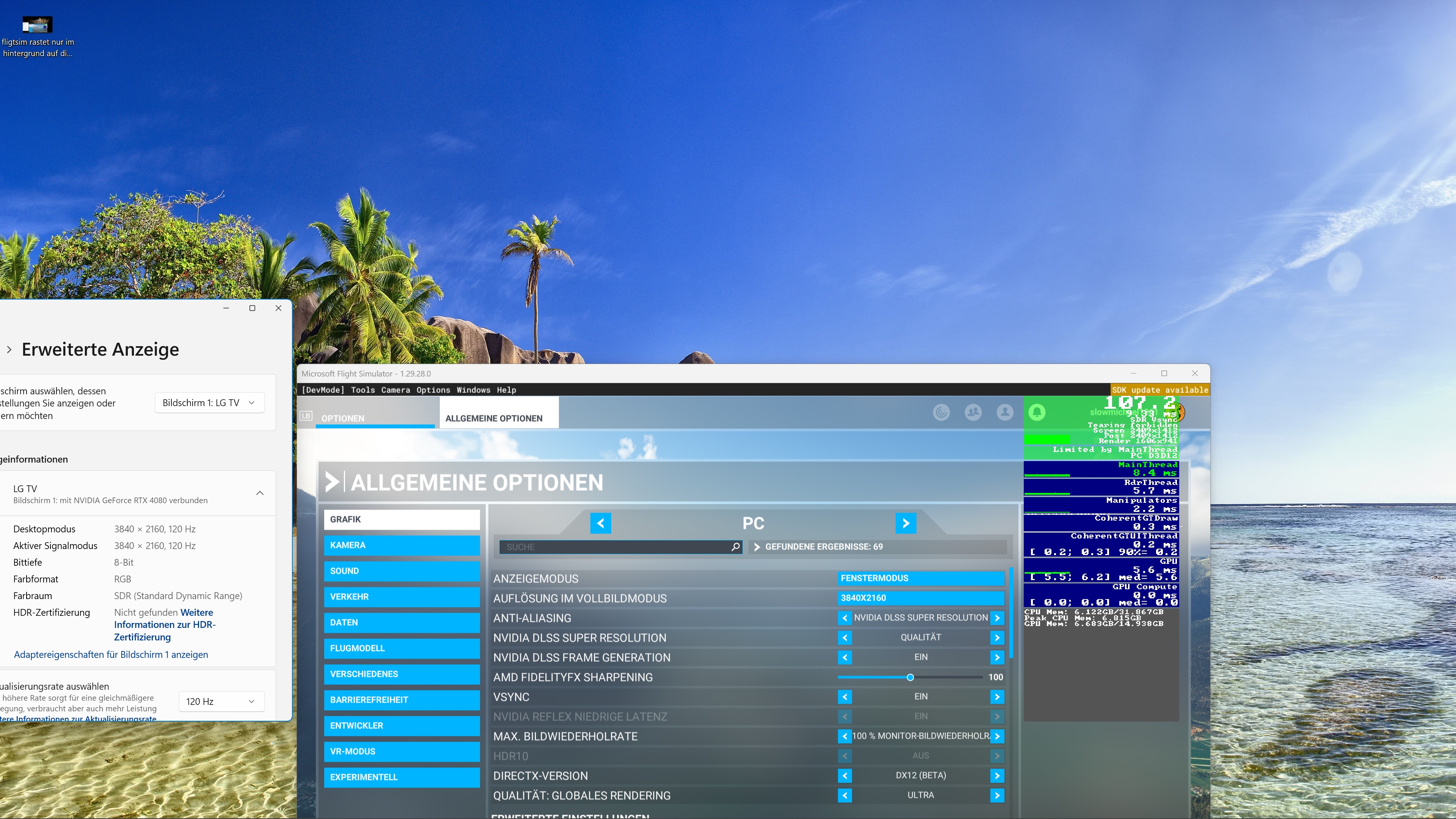Click Adaptereigenschaften für Bildschirm 1 anzeigen link
This screenshot has width=1456, height=819.
click(111, 654)
